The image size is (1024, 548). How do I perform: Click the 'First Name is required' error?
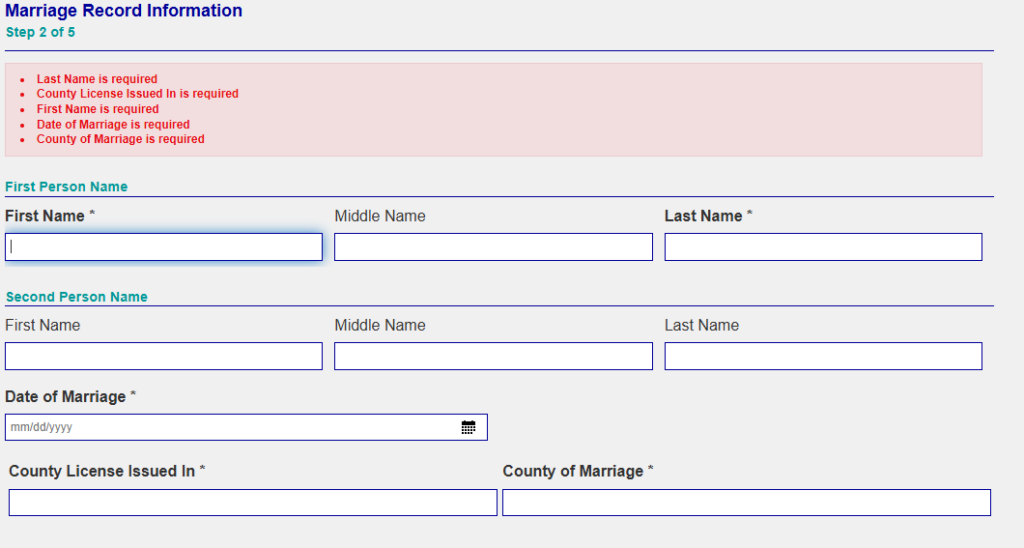coord(97,109)
